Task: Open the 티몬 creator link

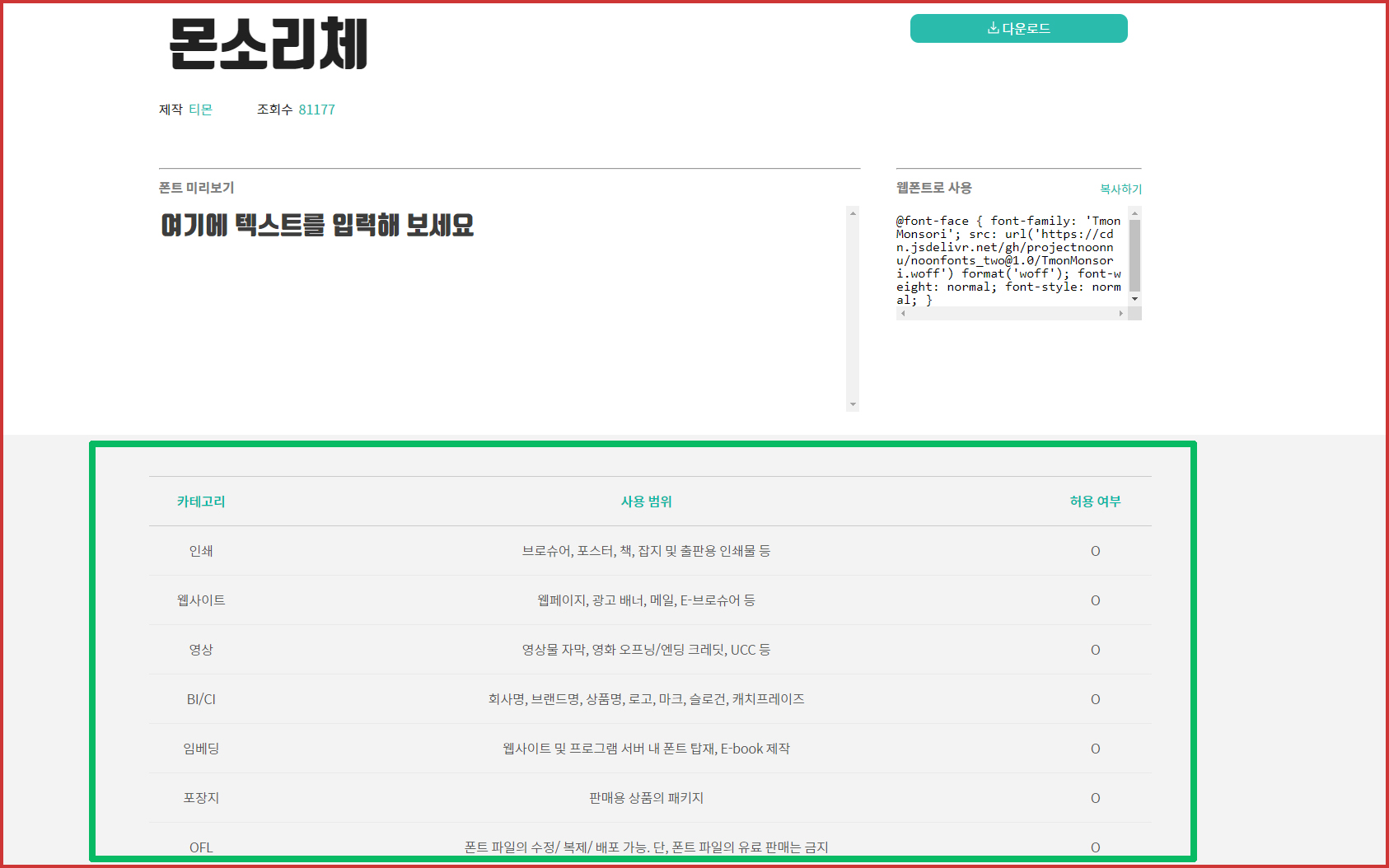Action: pyautogui.click(x=200, y=110)
